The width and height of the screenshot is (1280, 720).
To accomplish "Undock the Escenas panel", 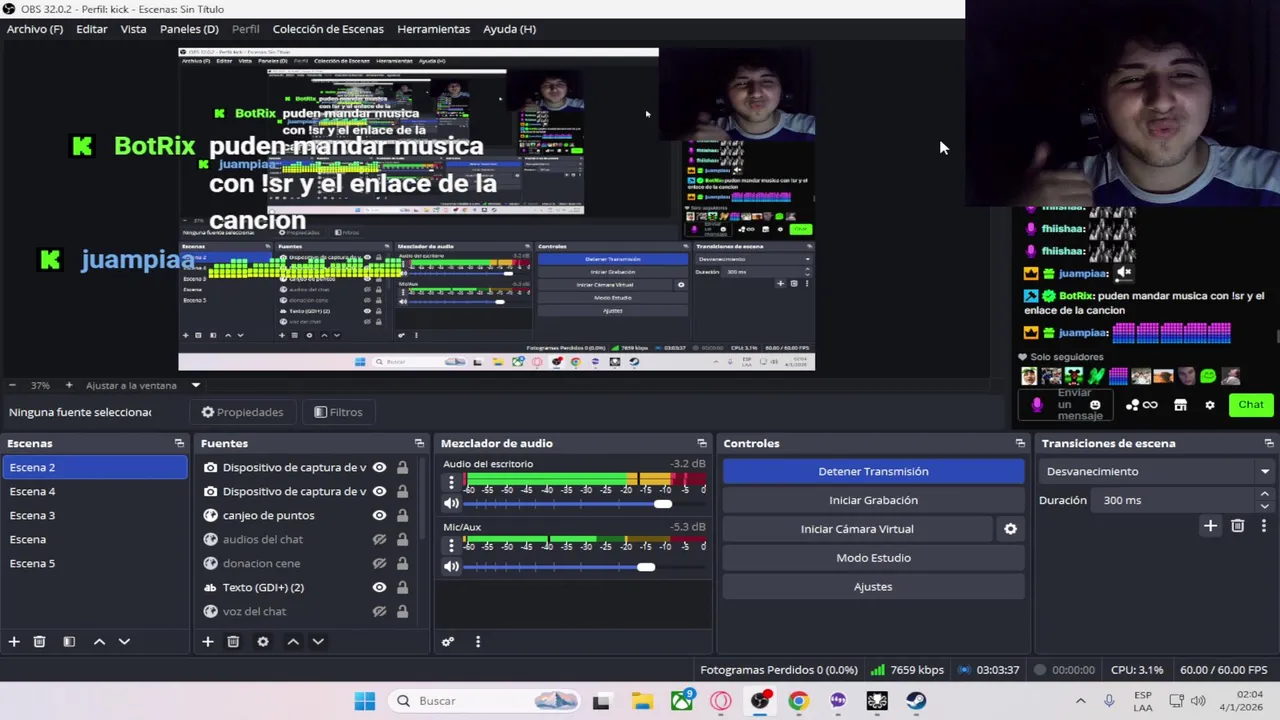I will click(x=179, y=443).
